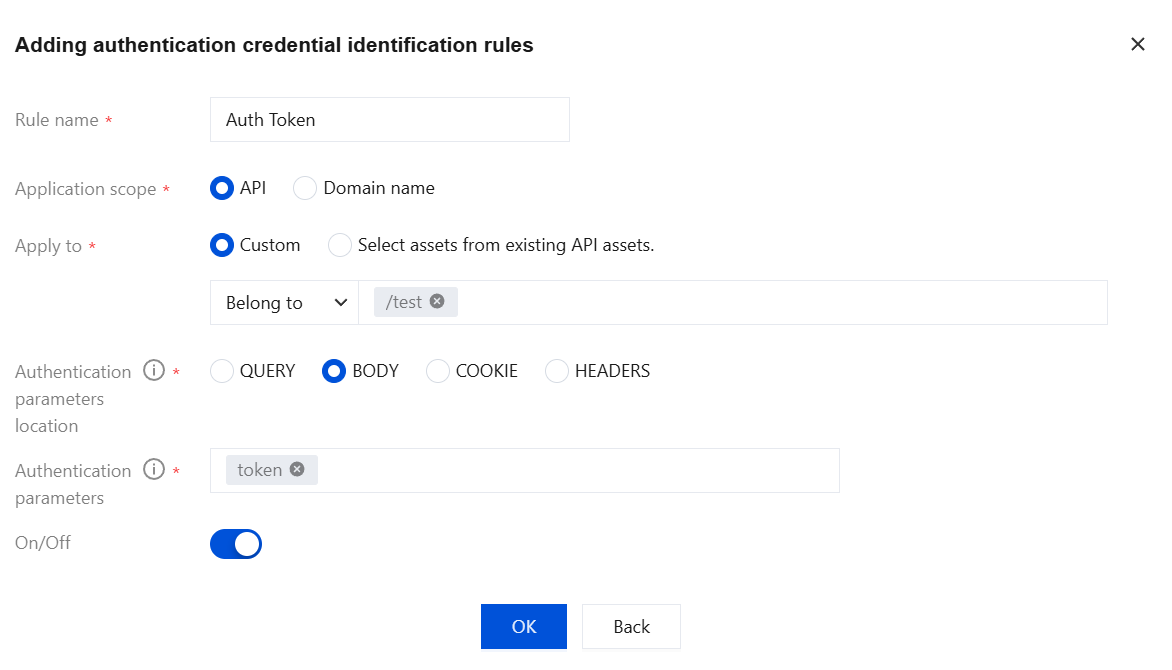Select Domain name application scope
Image resolution: width=1172 pixels, height=670 pixels.
304,188
